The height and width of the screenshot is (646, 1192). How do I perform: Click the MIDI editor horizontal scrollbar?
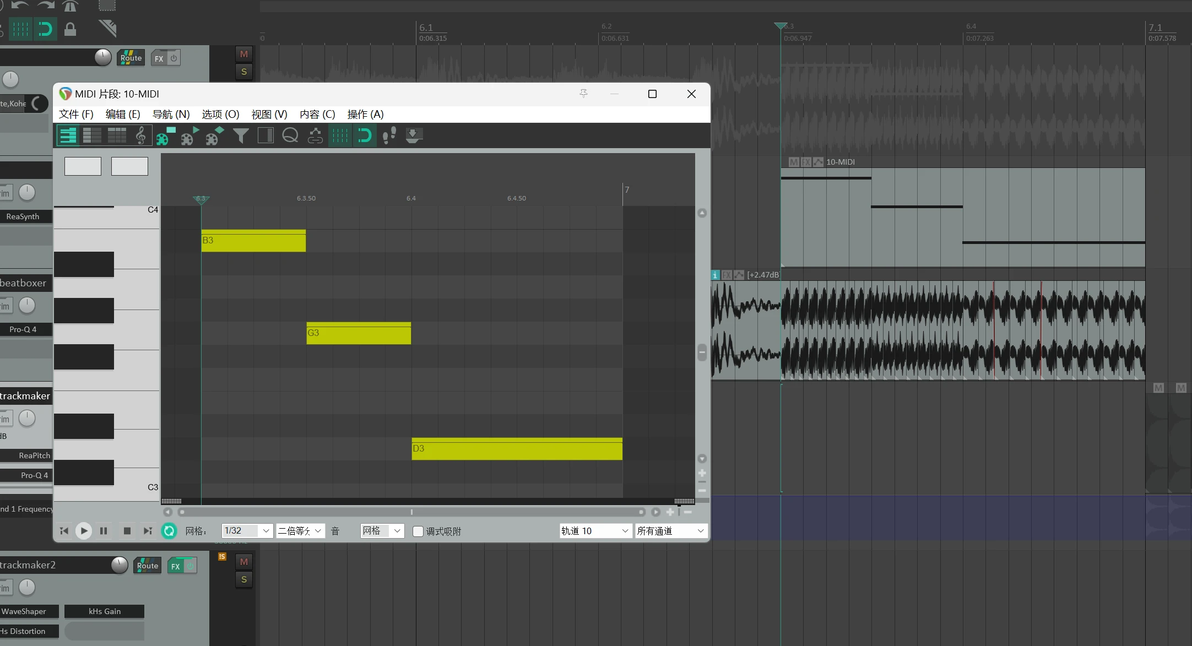coord(411,512)
